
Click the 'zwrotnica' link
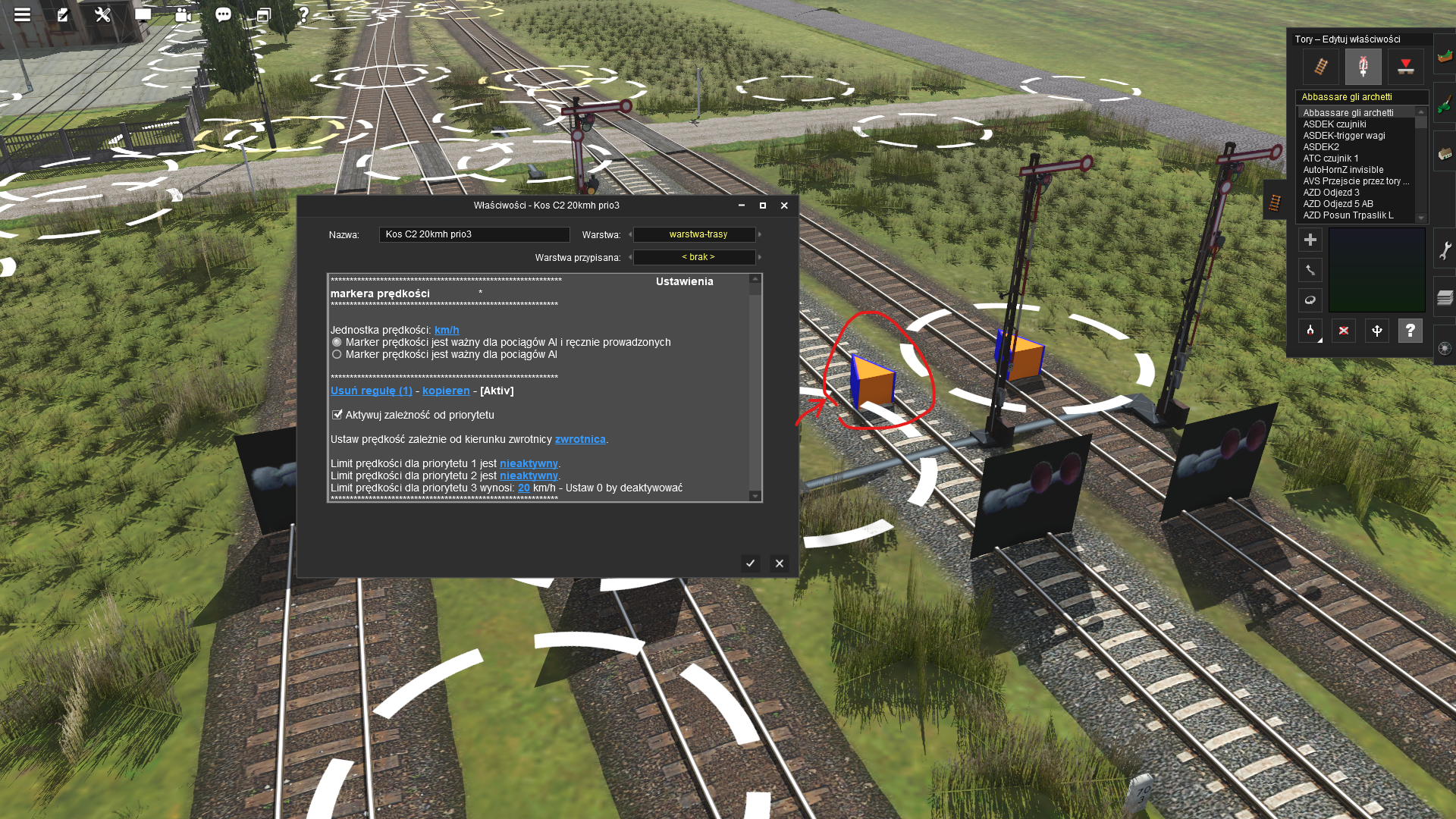point(579,439)
